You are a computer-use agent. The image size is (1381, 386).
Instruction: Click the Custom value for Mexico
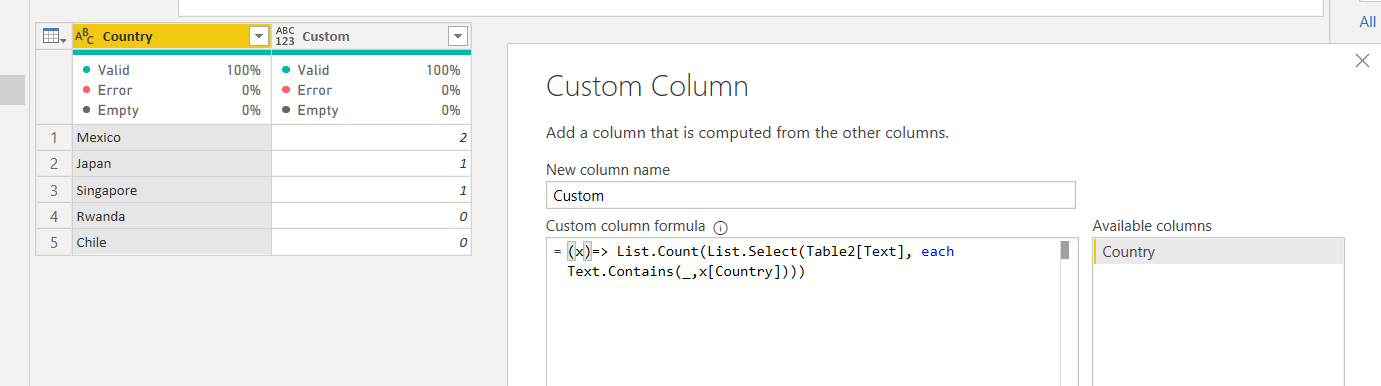click(x=371, y=138)
